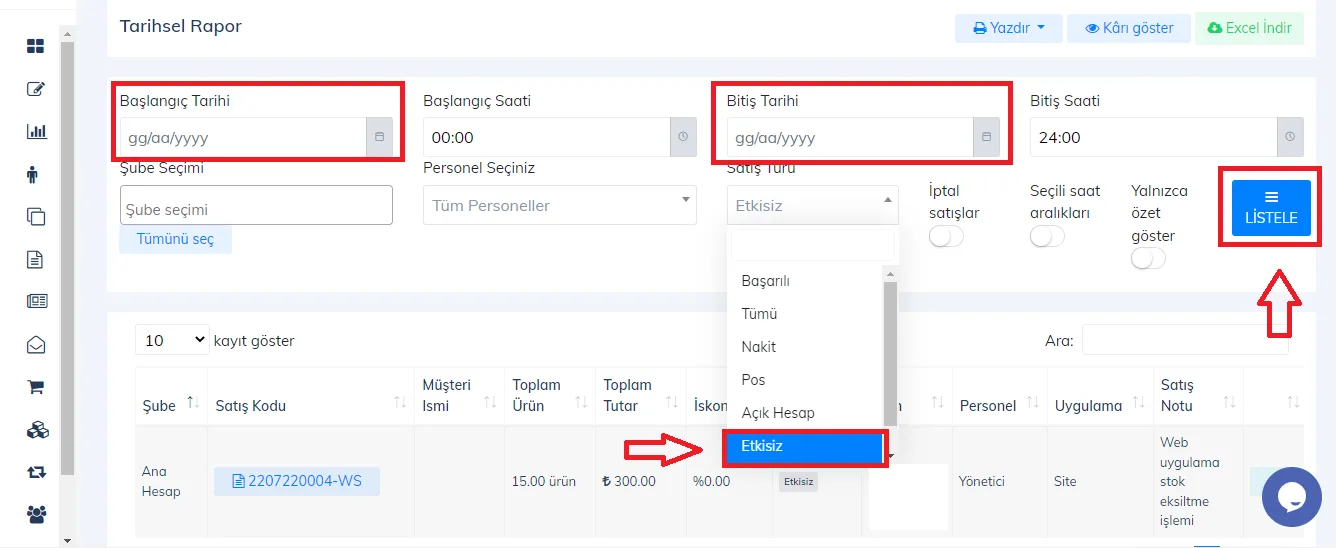
Task: Click search box inside Satış Türü dropdown
Action: click(x=813, y=245)
